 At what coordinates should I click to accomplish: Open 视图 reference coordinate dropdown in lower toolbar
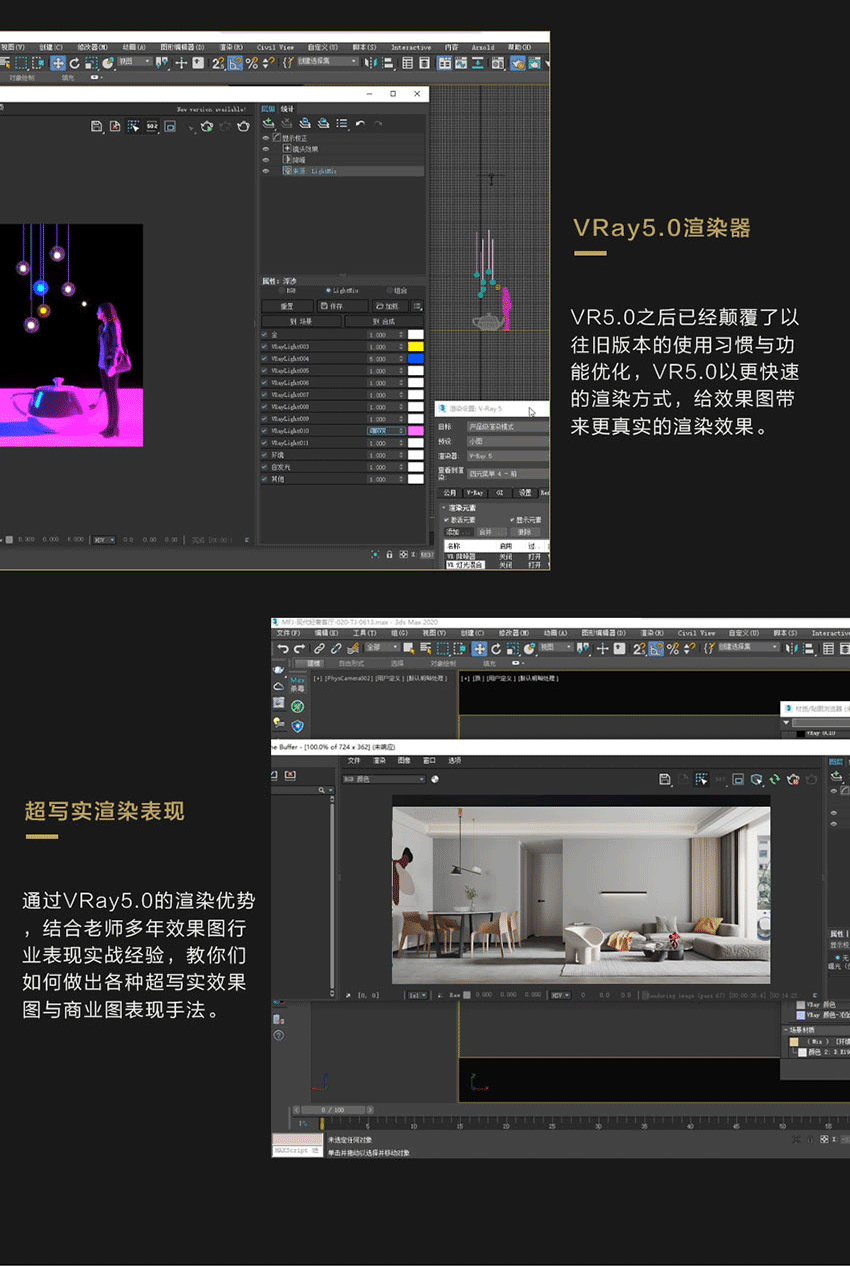point(556,647)
